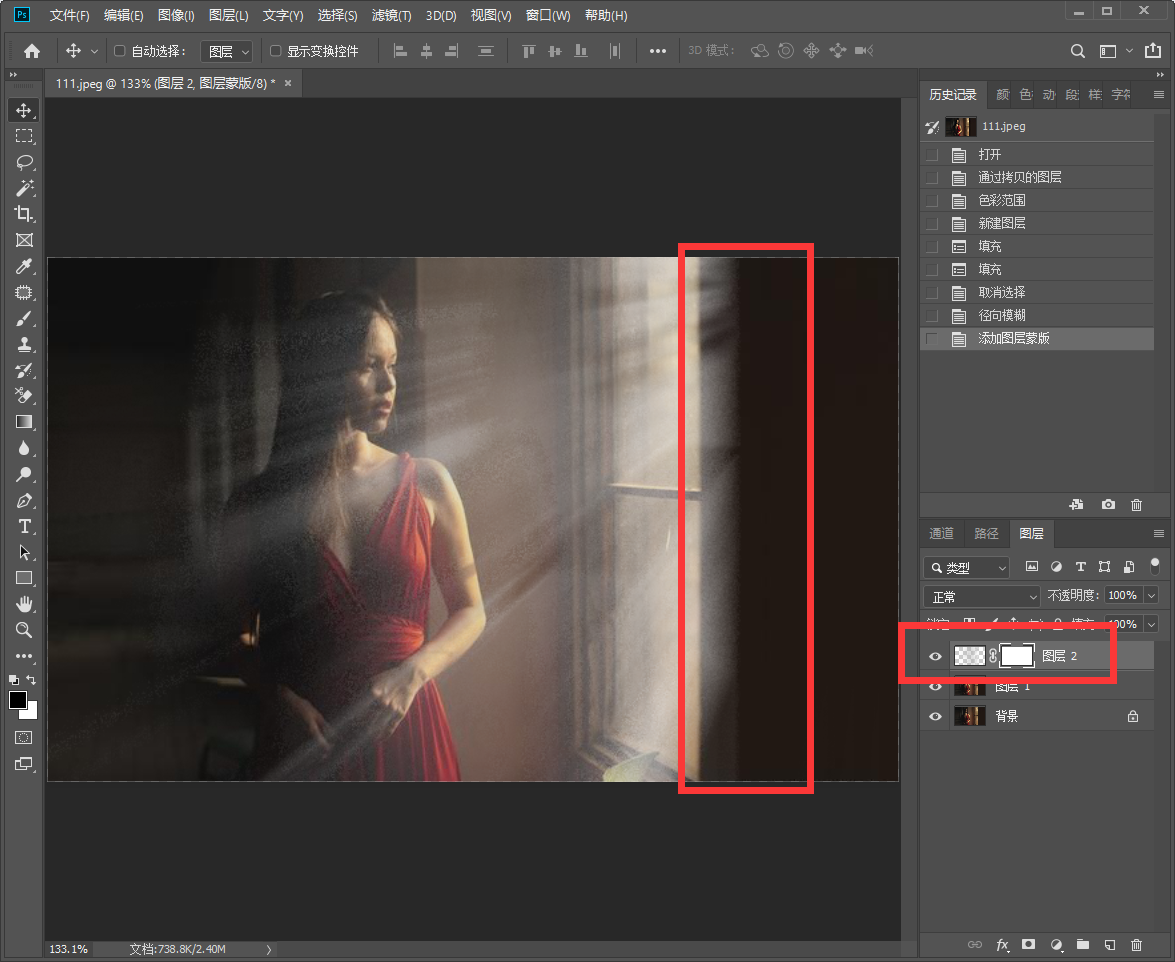The width and height of the screenshot is (1175, 962).
Task: Hide the 图层 1 layer
Action: coord(935,686)
